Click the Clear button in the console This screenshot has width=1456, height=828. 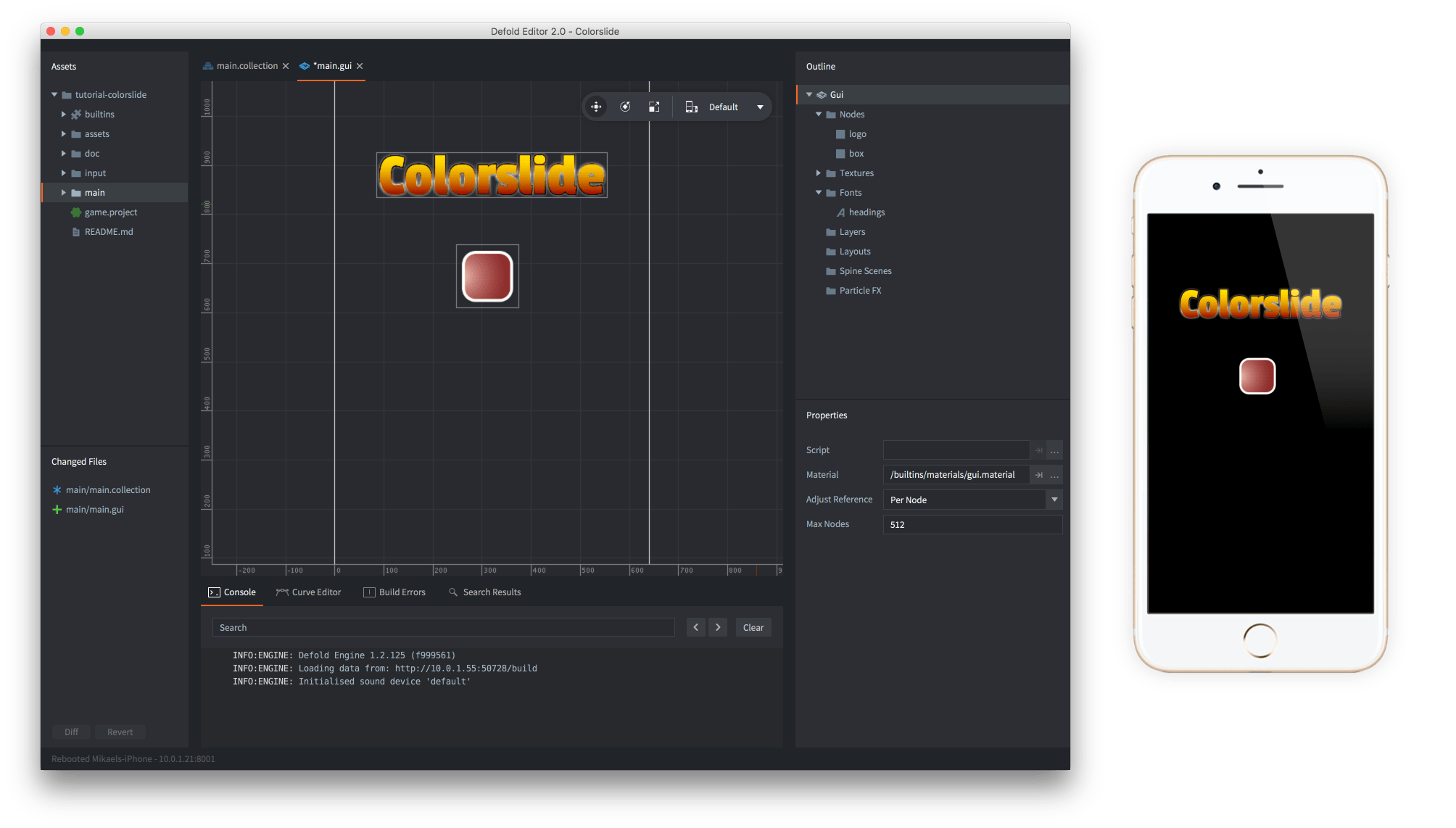pyautogui.click(x=753, y=627)
